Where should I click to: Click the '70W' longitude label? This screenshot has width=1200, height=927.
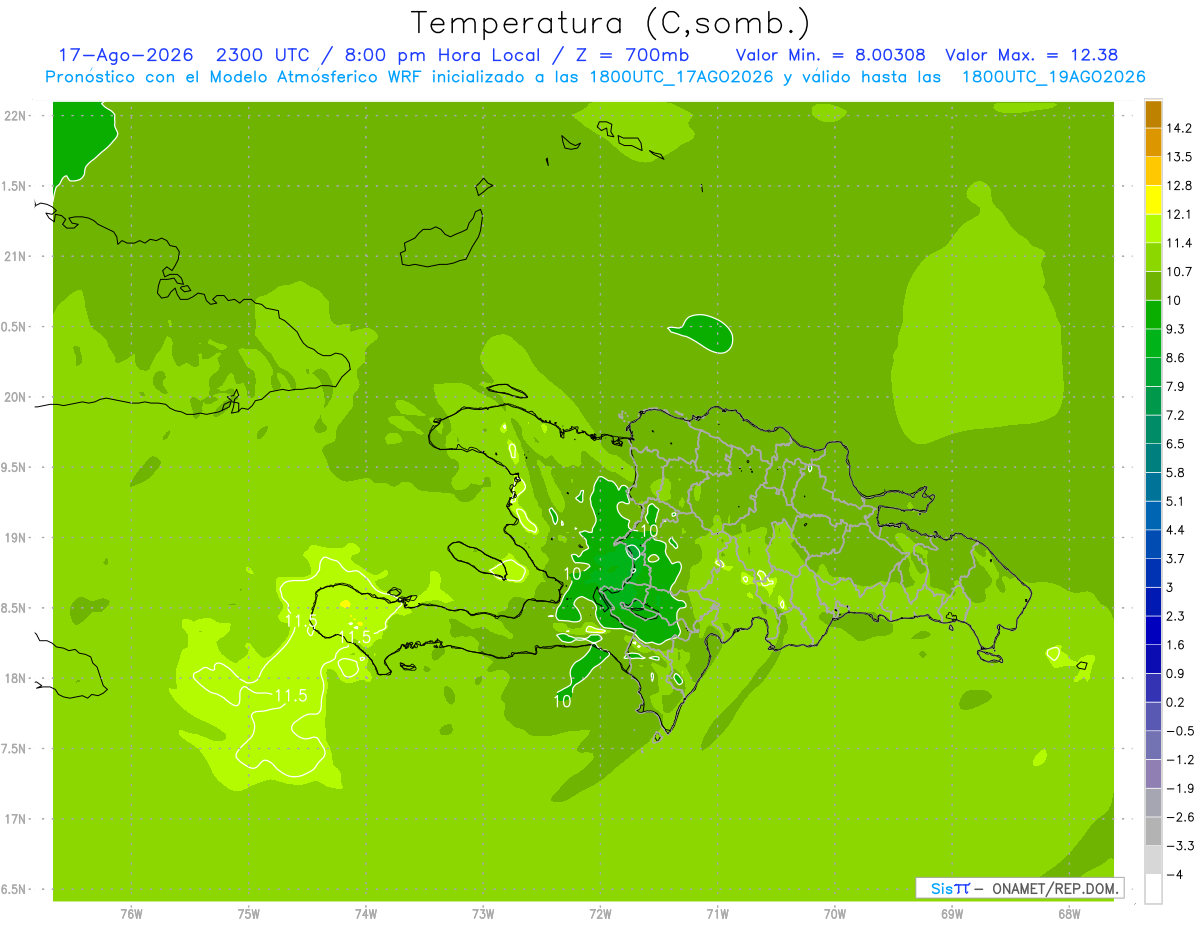(x=835, y=914)
